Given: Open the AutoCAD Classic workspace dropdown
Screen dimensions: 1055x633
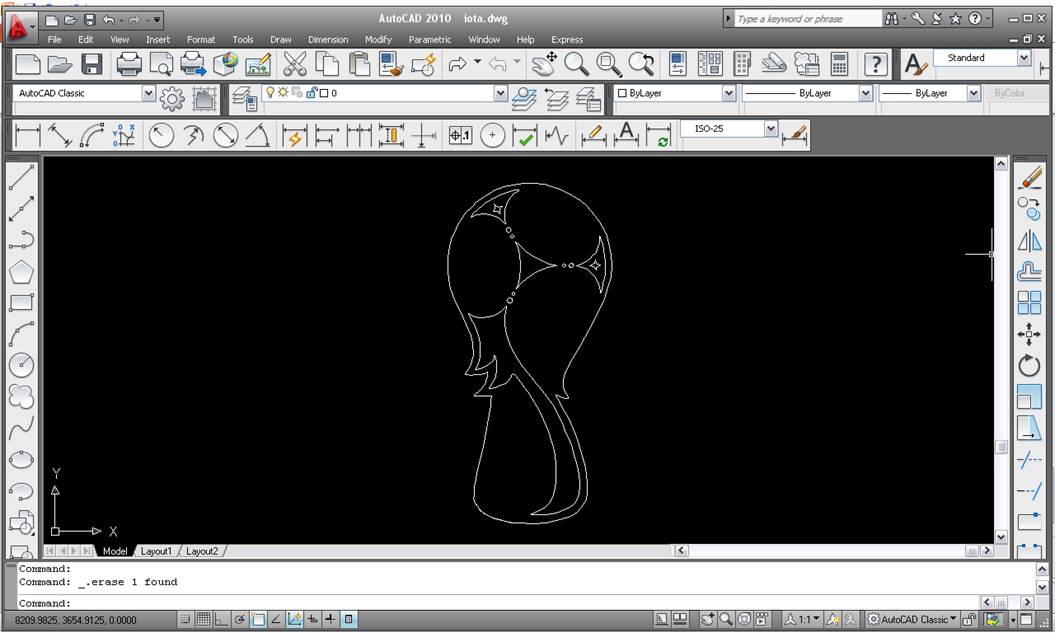Looking at the screenshot, I should point(149,93).
